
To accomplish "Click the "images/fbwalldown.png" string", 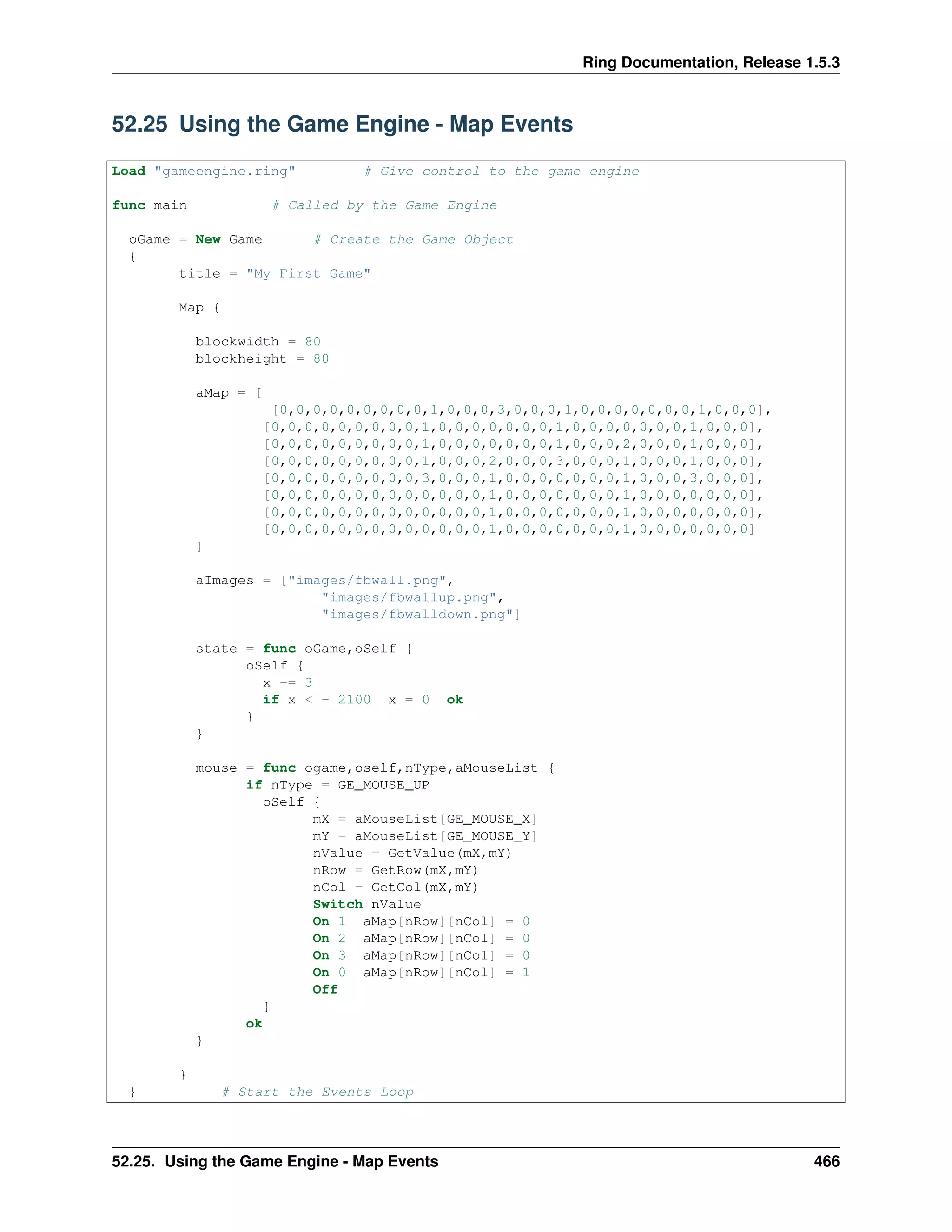I will click(417, 615).
